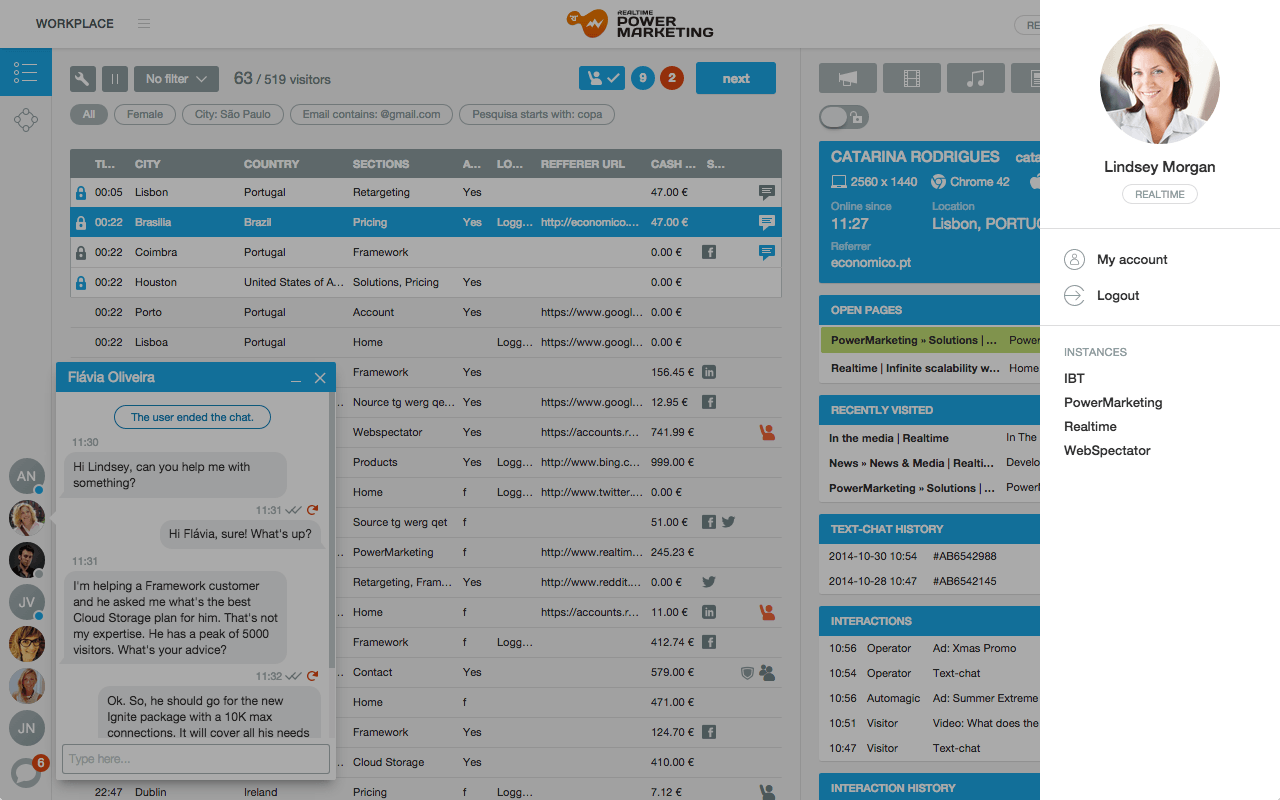Apply the City: São Paulo filter
The height and width of the screenshot is (800, 1280).
[x=233, y=114]
